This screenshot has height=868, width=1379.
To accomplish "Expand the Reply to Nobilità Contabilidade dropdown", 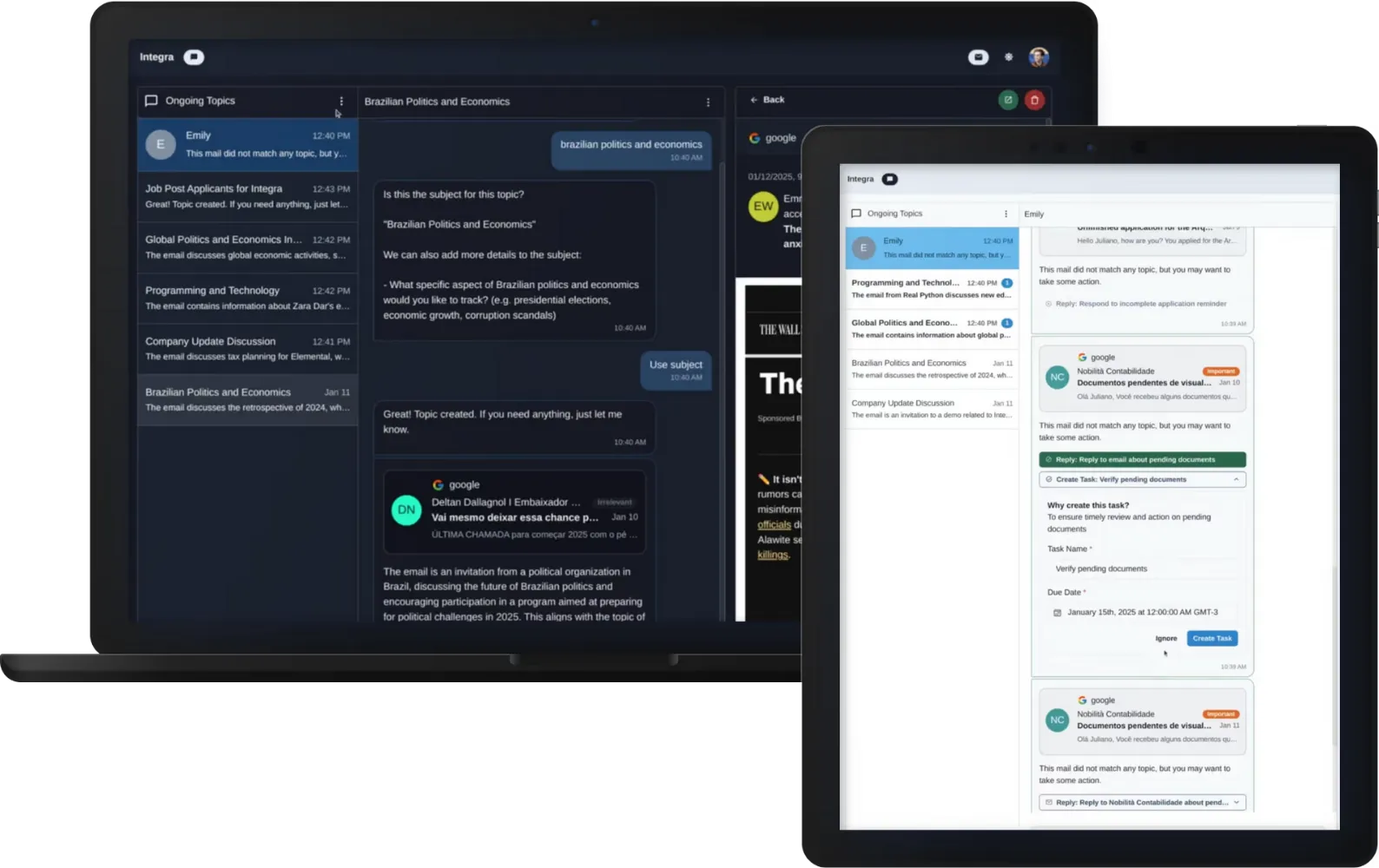I will click(x=1236, y=802).
